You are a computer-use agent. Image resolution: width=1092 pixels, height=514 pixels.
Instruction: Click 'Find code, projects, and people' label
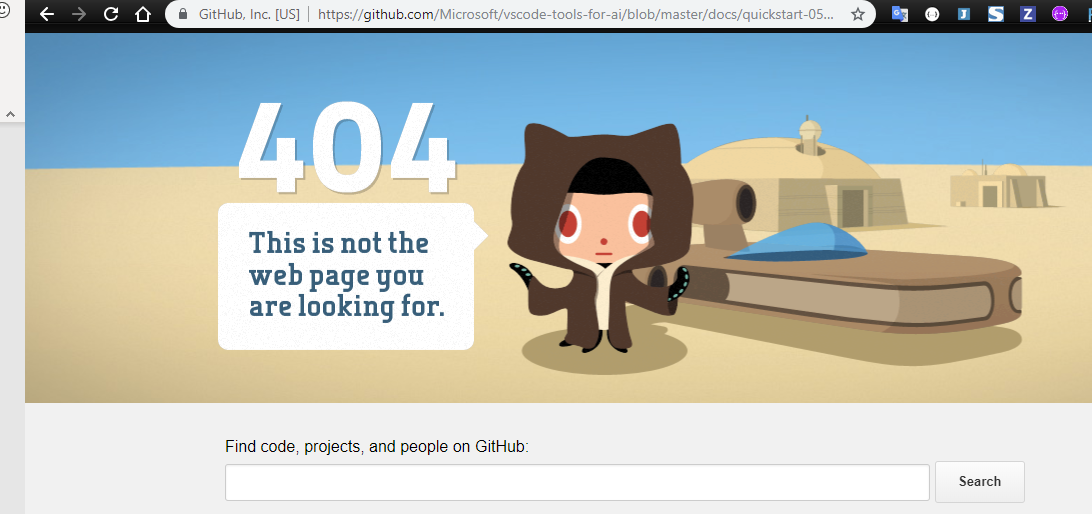(x=377, y=446)
